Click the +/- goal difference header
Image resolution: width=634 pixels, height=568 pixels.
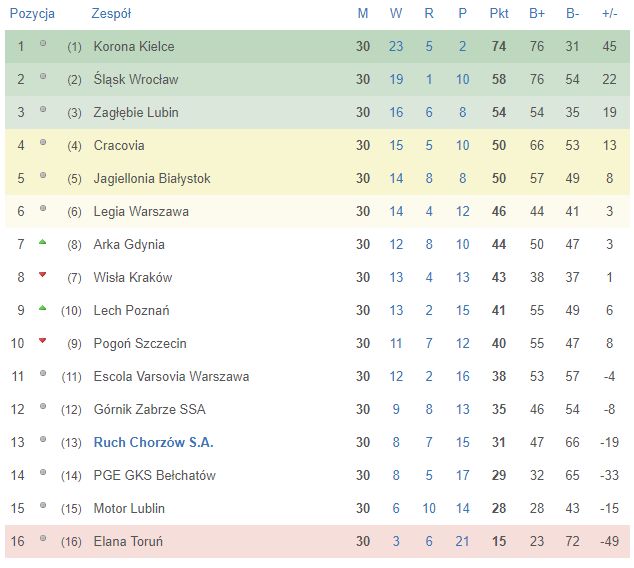point(609,13)
